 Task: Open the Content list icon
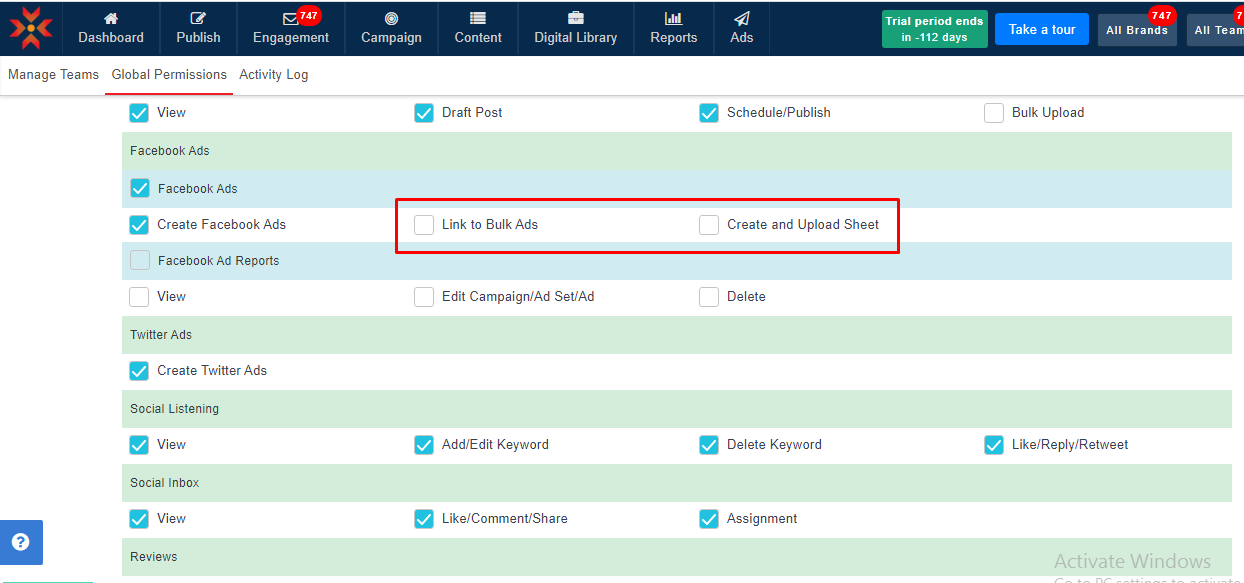478,18
